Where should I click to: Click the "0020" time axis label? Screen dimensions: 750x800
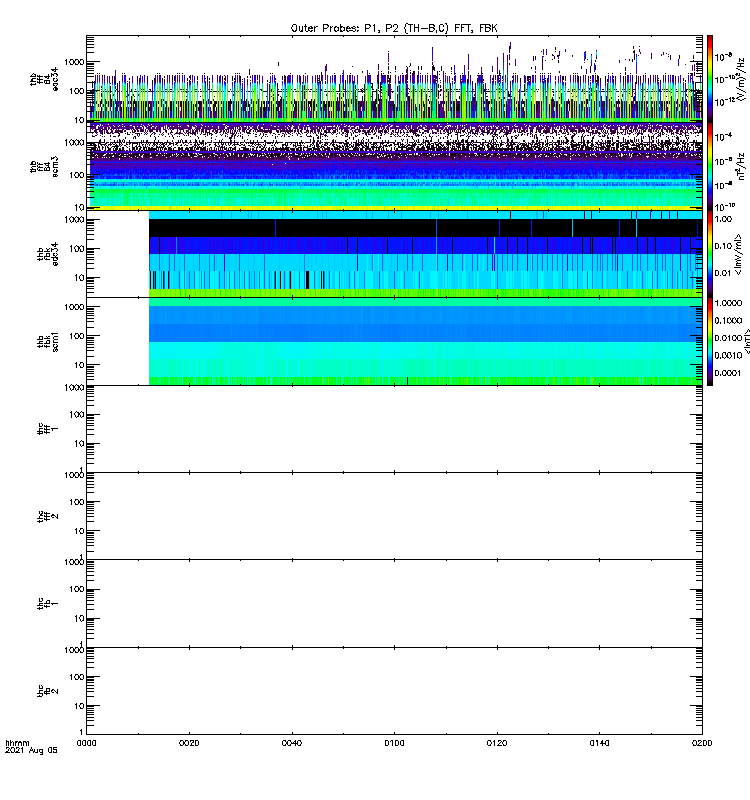pyautogui.click(x=189, y=743)
